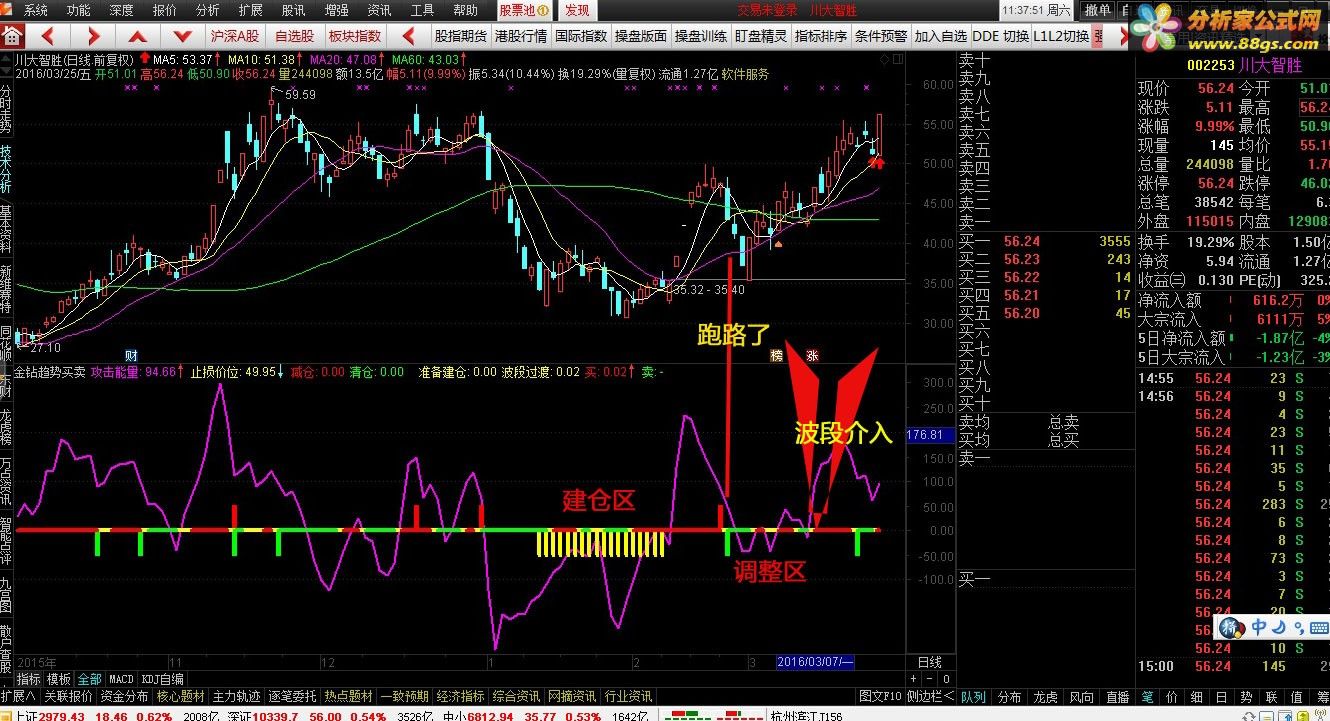Open 条件预警 toolbar item
The width and height of the screenshot is (1330, 721).
881,36
